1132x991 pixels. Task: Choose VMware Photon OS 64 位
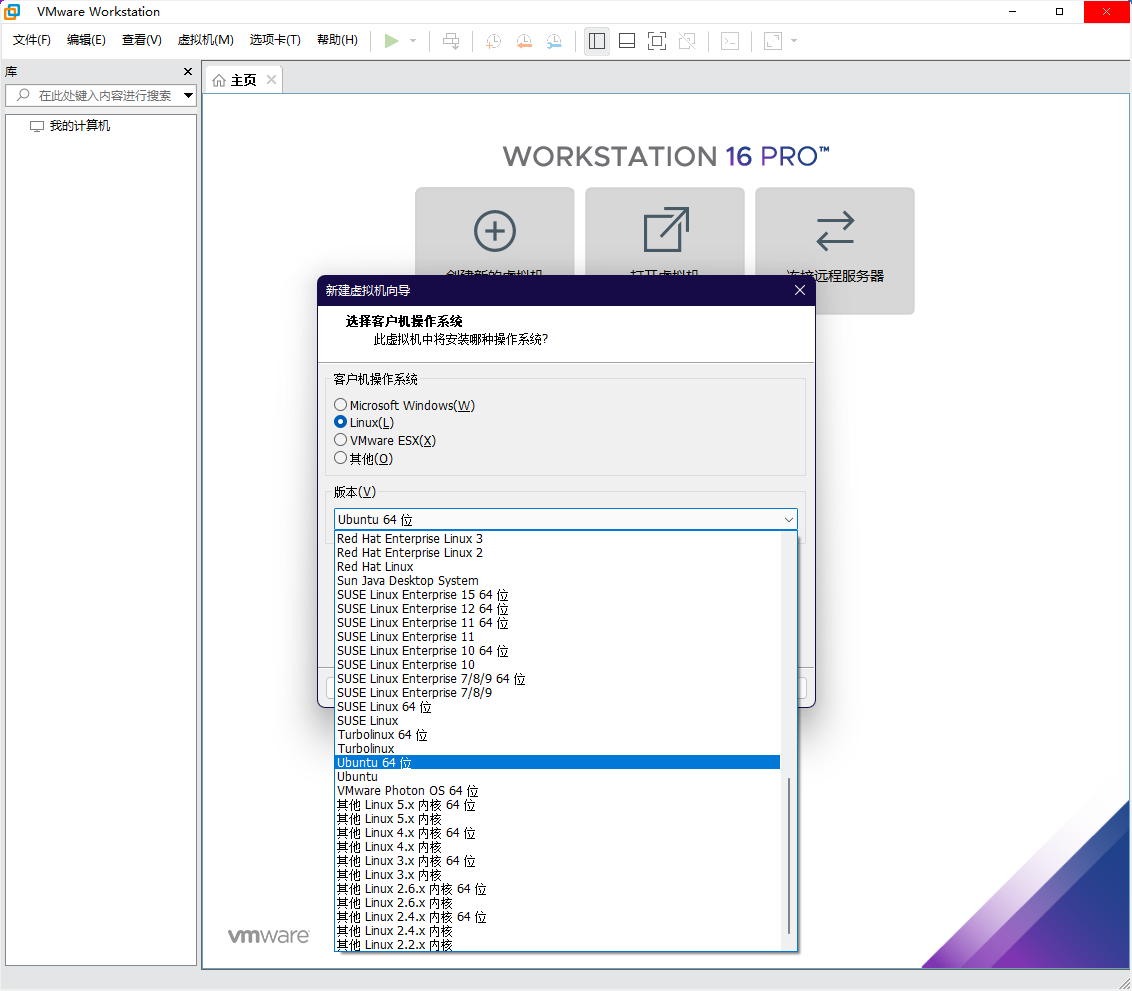[x=558, y=790]
